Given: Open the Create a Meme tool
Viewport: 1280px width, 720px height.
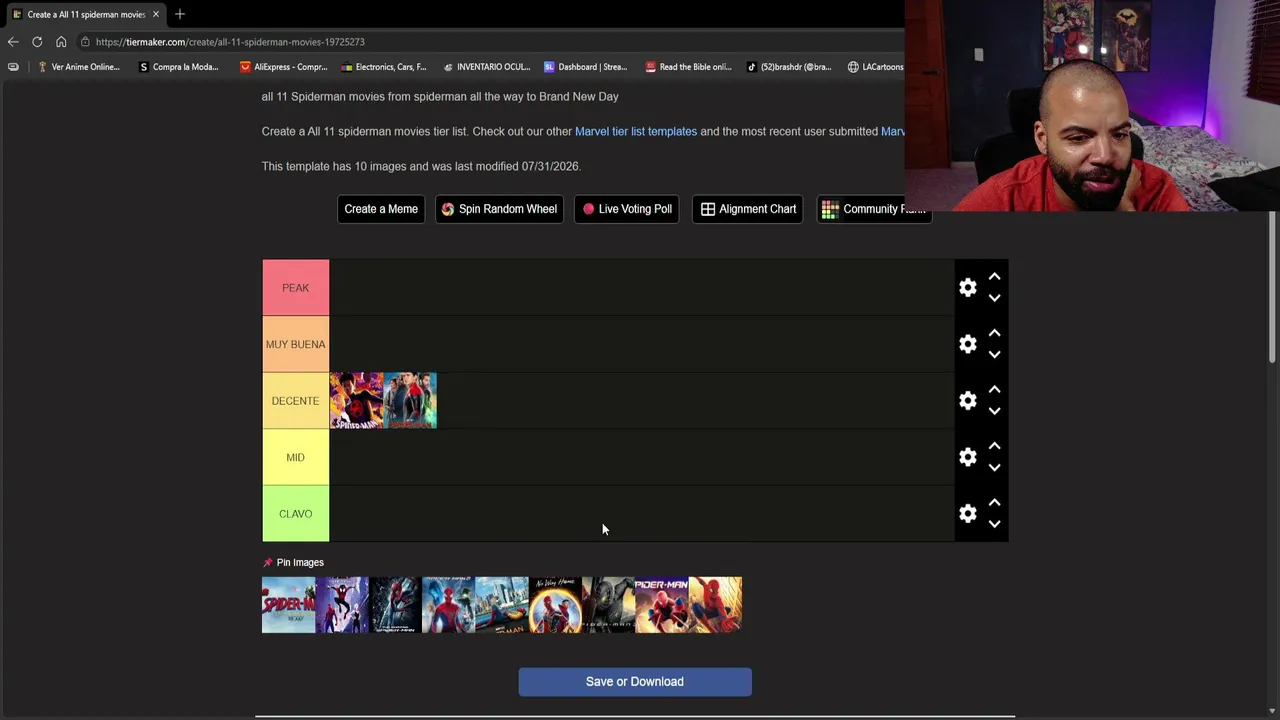Looking at the screenshot, I should coord(381,209).
